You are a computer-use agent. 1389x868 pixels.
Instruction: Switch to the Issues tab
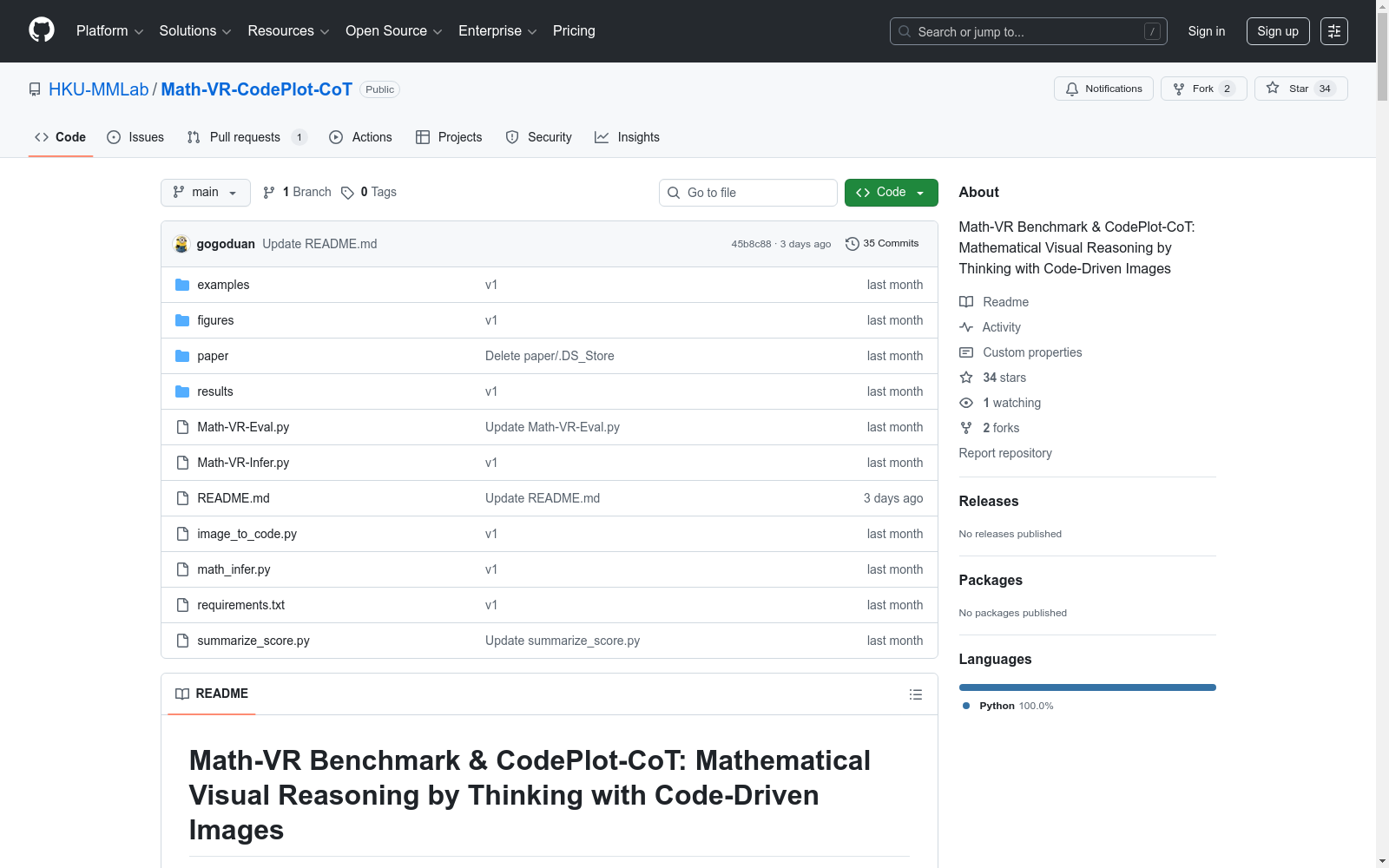click(135, 137)
